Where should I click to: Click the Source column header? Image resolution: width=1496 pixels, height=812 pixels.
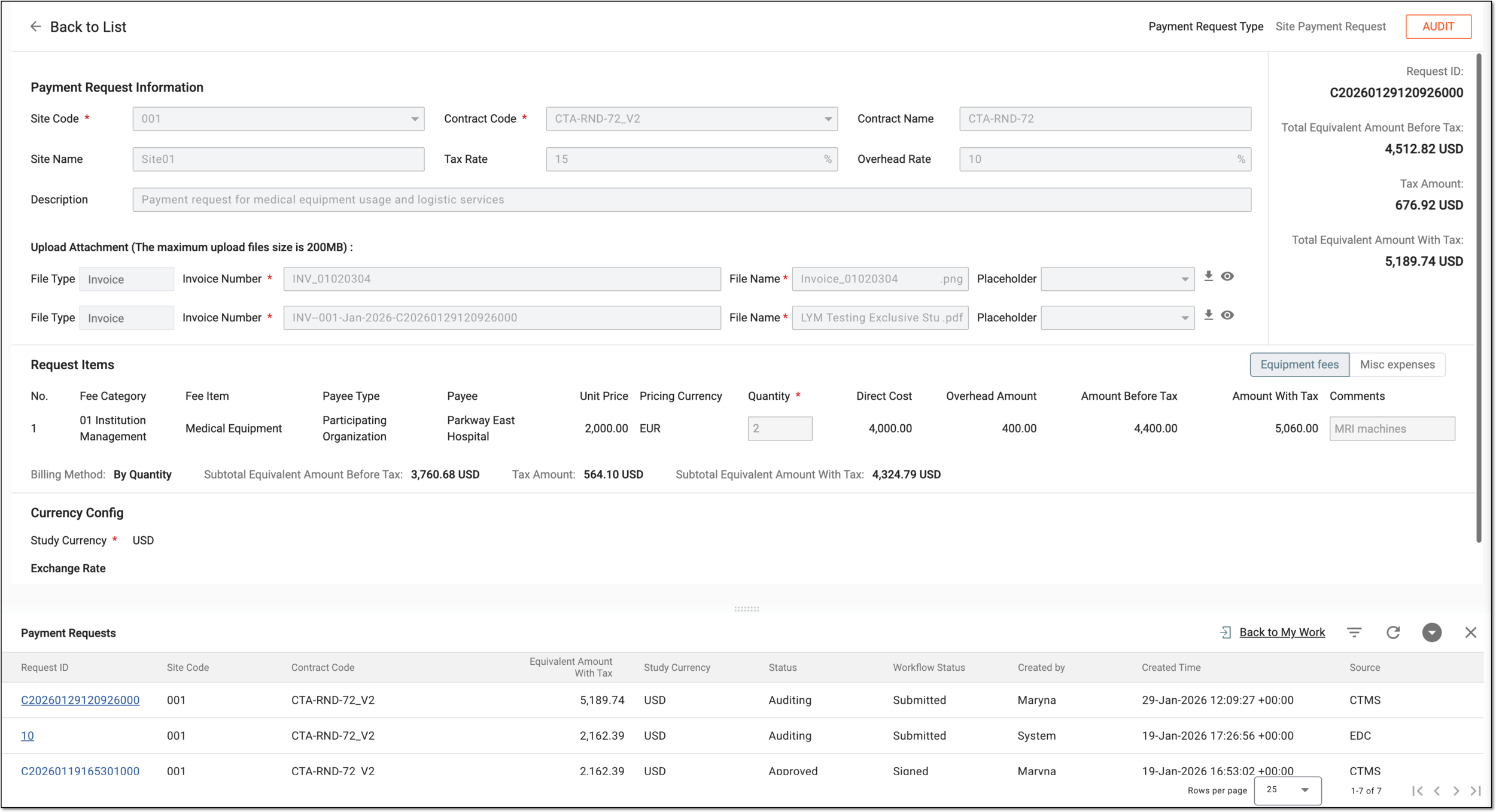click(1364, 667)
